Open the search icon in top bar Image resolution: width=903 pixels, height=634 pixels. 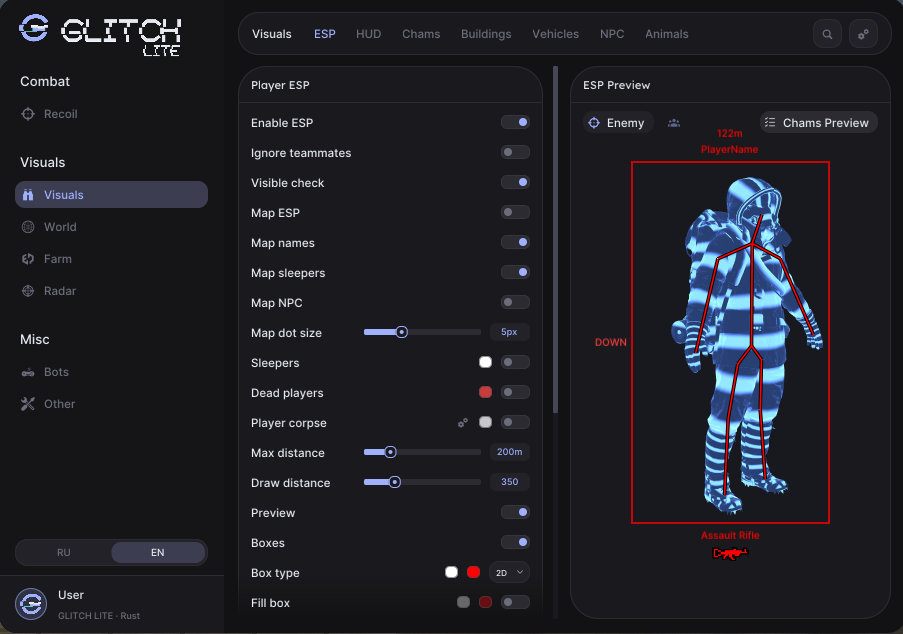[827, 34]
